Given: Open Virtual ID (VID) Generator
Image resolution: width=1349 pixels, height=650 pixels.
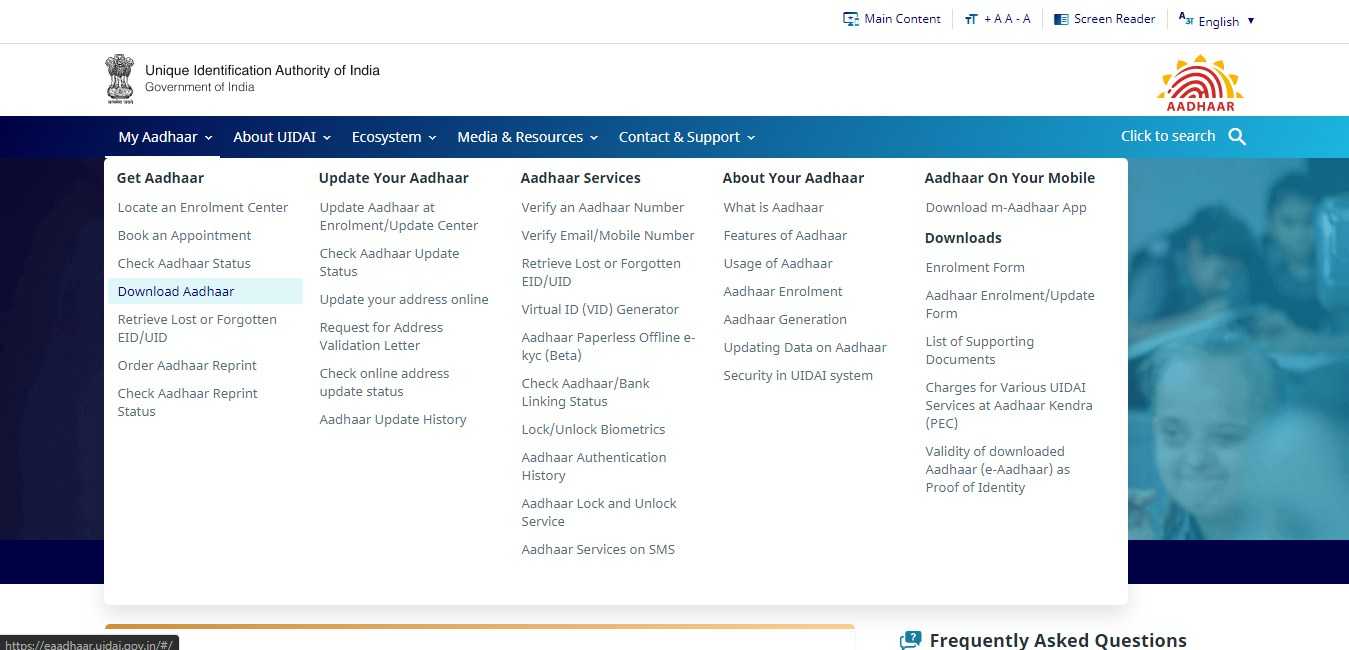Looking at the screenshot, I should point(600,309).
